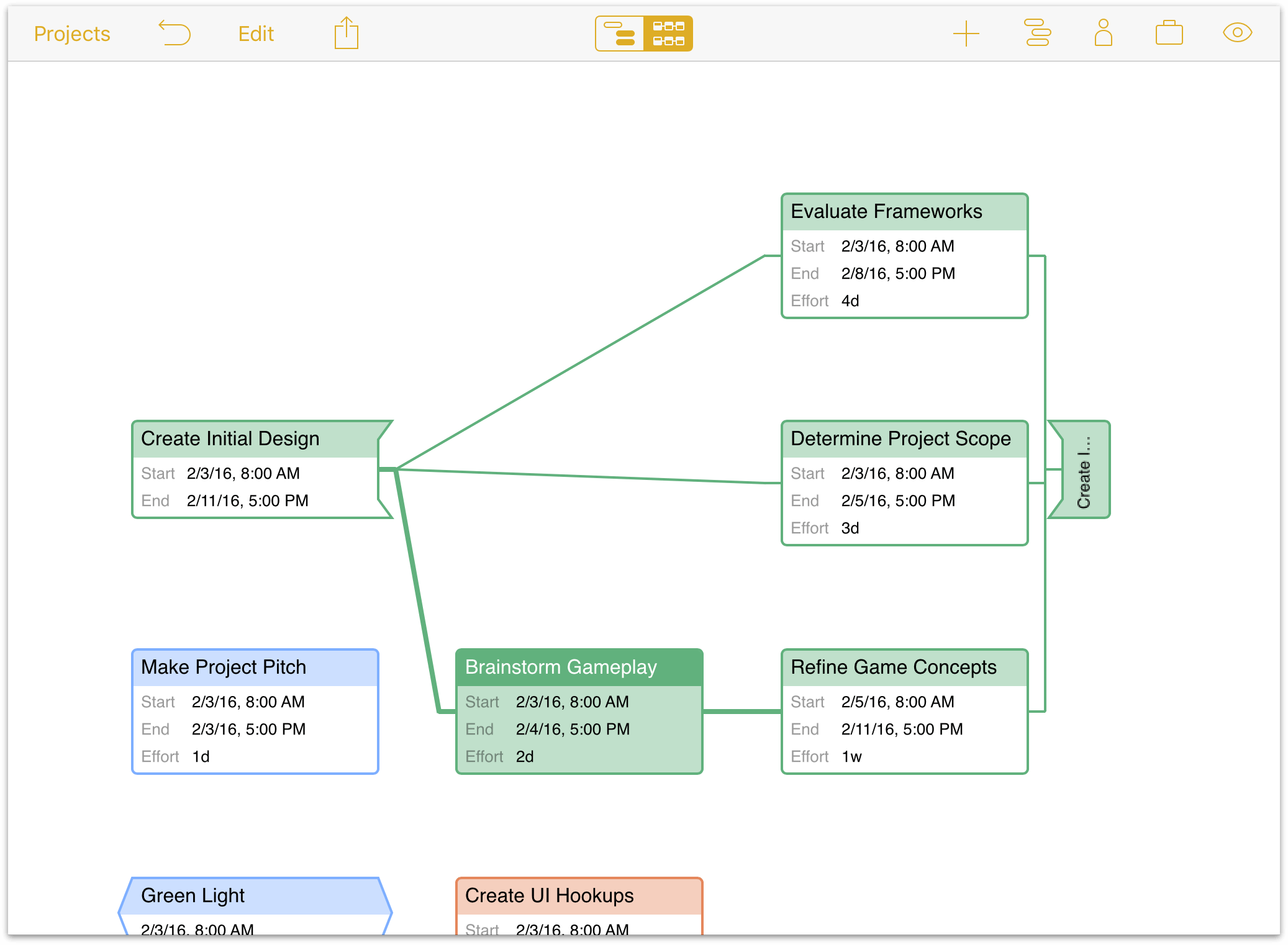Image resolution: width=1288 pixels, height=945 pixels.
Task: Go back to Projects
Action: coord(72,34)
